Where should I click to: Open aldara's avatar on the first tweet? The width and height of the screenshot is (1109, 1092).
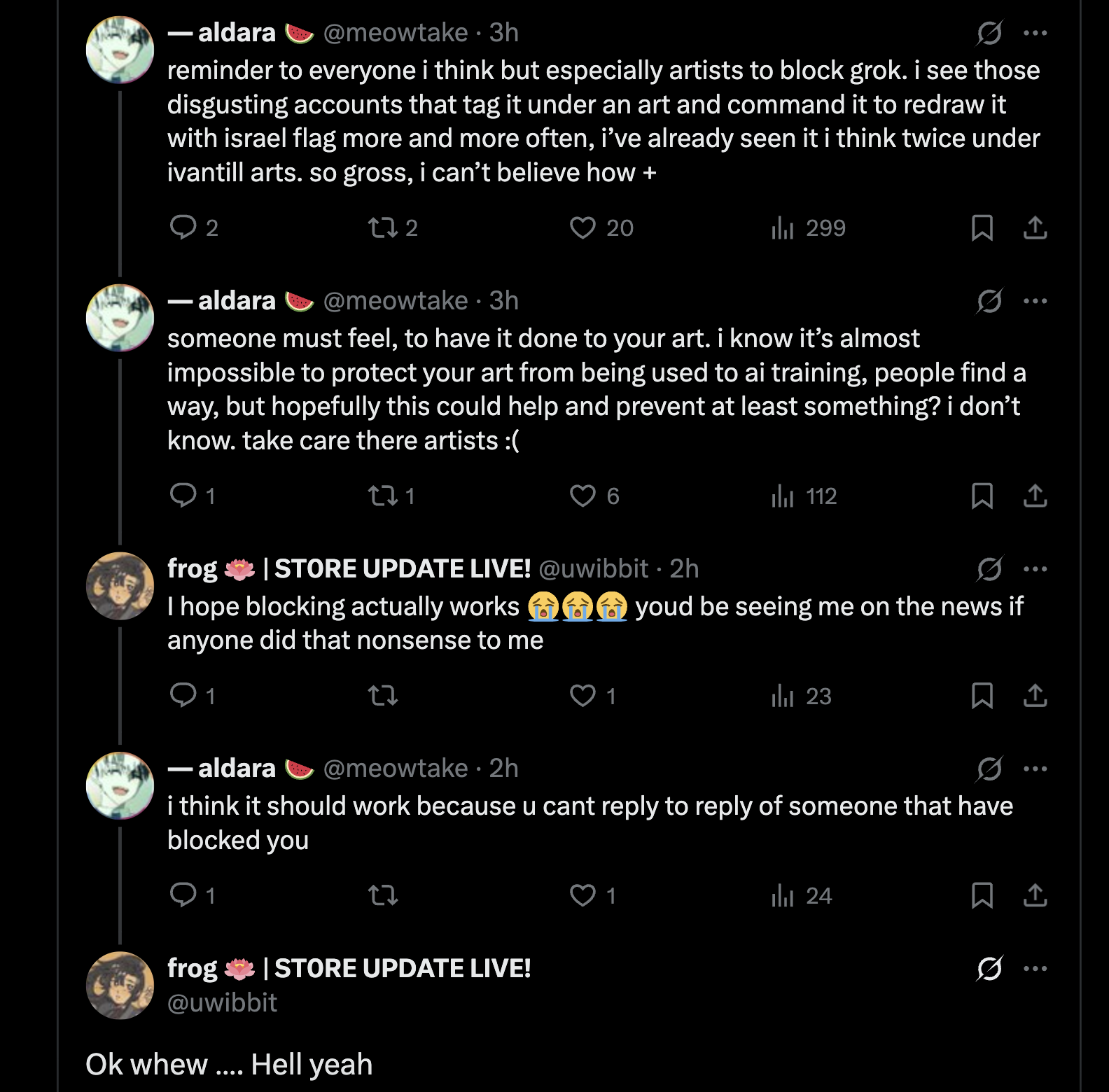coord(120,50)
